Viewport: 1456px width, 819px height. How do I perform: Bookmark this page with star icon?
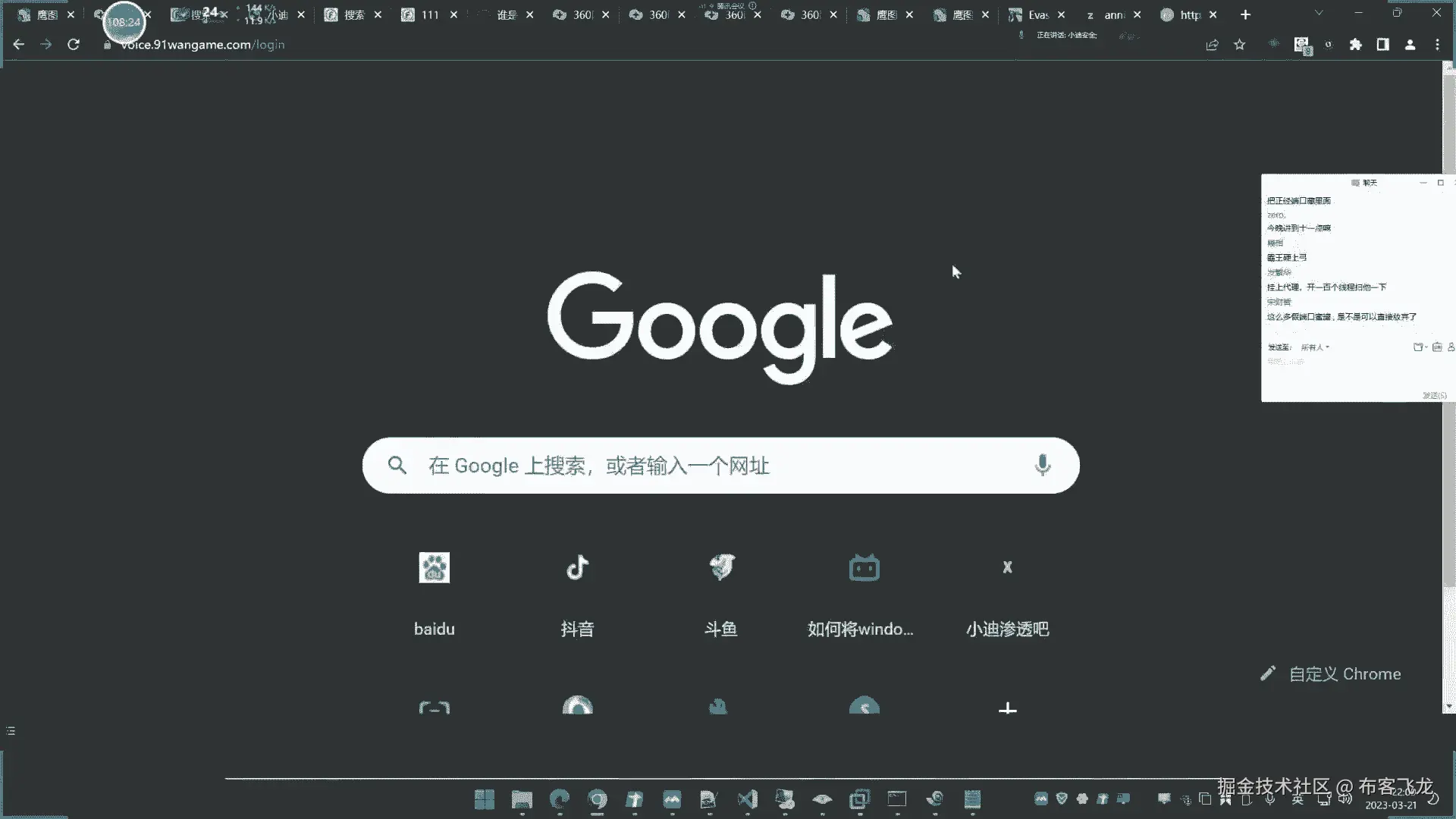[x=1240, y=45]
